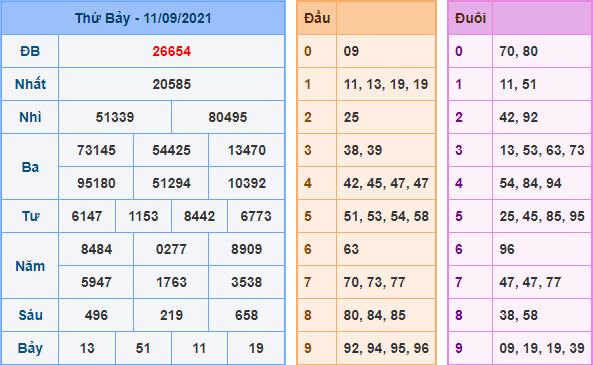This screenshot has width=593, height=365.
Task: Select the Nhất prize label
Action: click(x=30, y=84)
